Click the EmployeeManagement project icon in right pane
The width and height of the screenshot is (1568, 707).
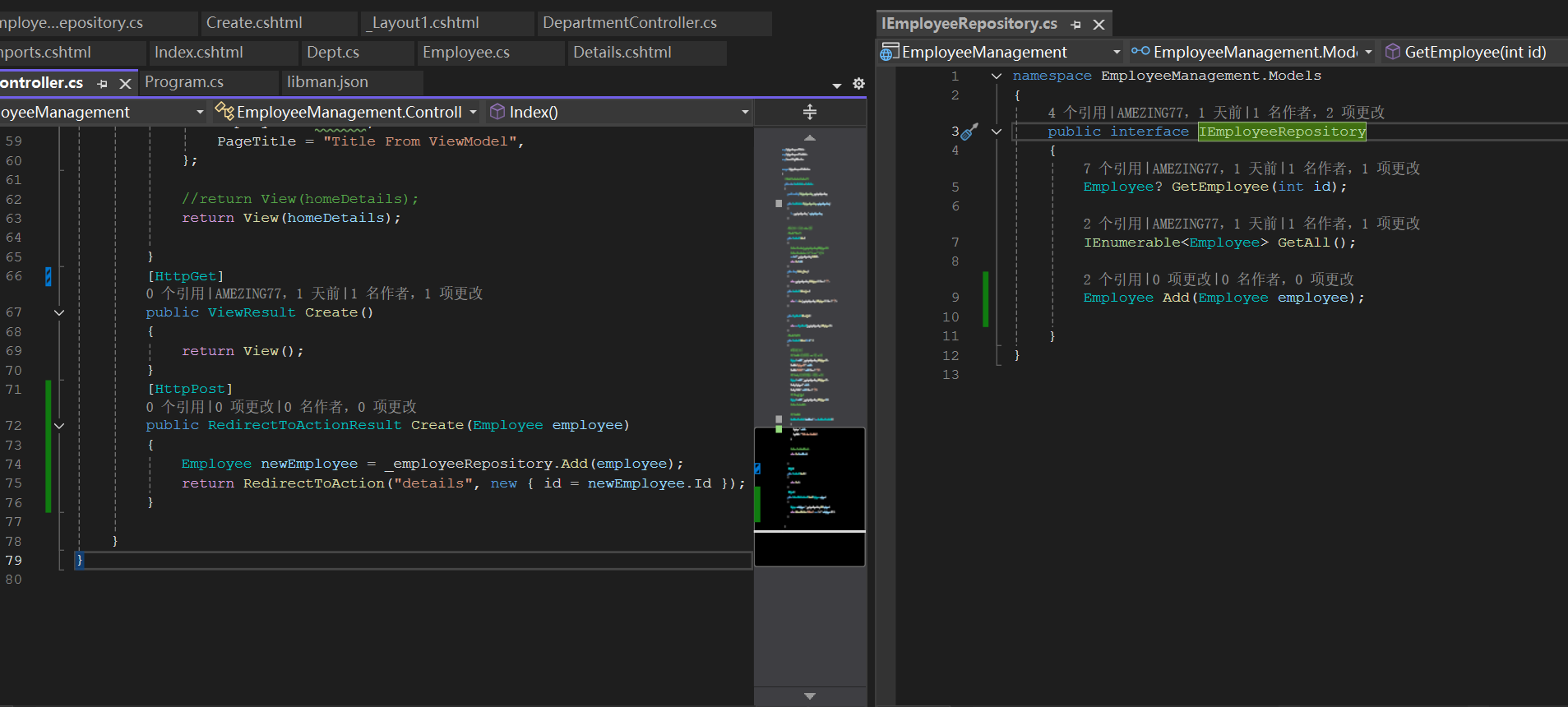[x=890, y=53]
